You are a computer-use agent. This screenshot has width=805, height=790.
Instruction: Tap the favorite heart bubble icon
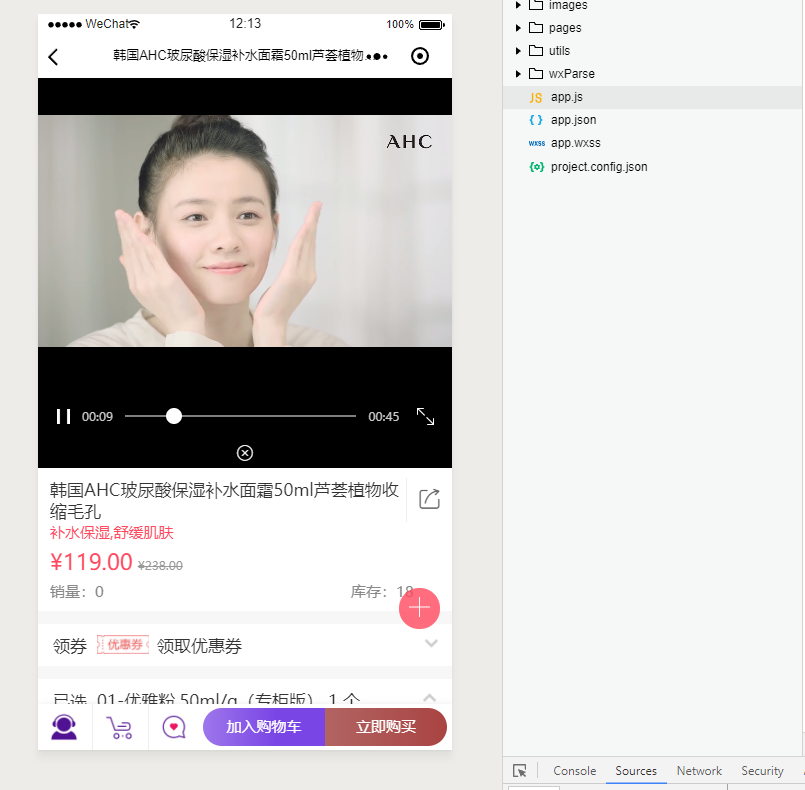tap(174, 727)
